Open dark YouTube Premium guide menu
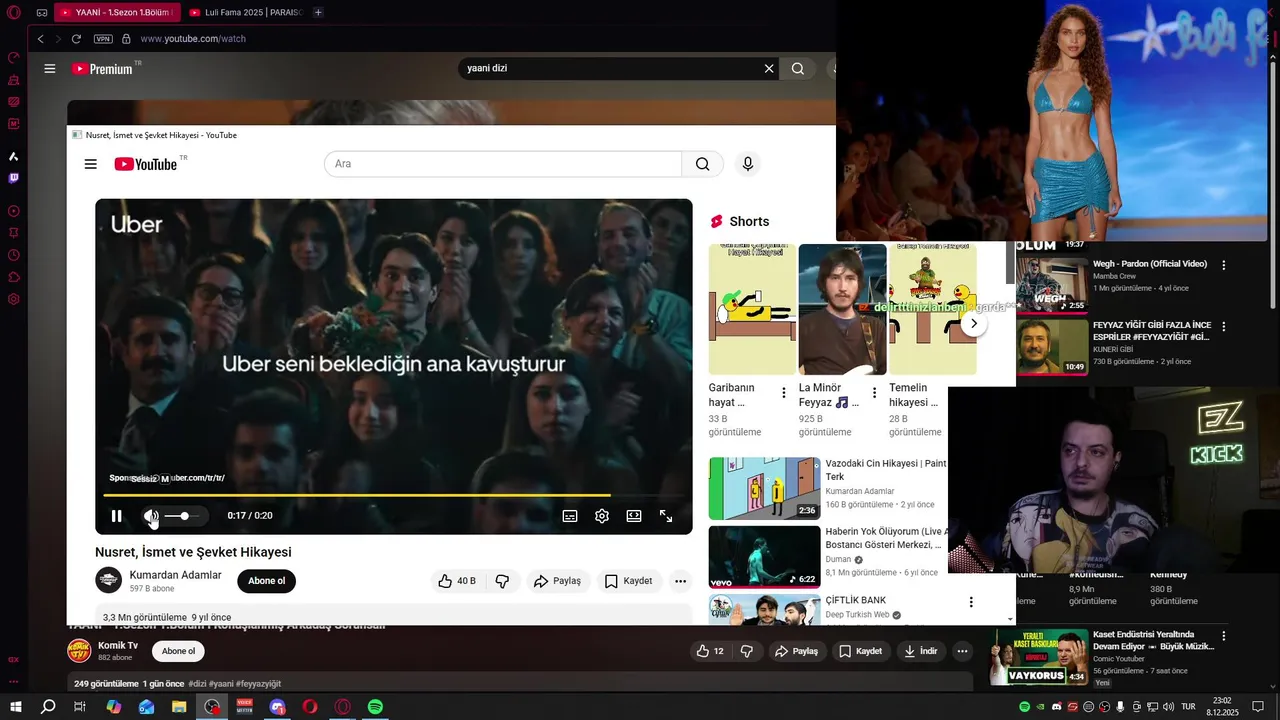1280x720 pixels. [50, 69]
